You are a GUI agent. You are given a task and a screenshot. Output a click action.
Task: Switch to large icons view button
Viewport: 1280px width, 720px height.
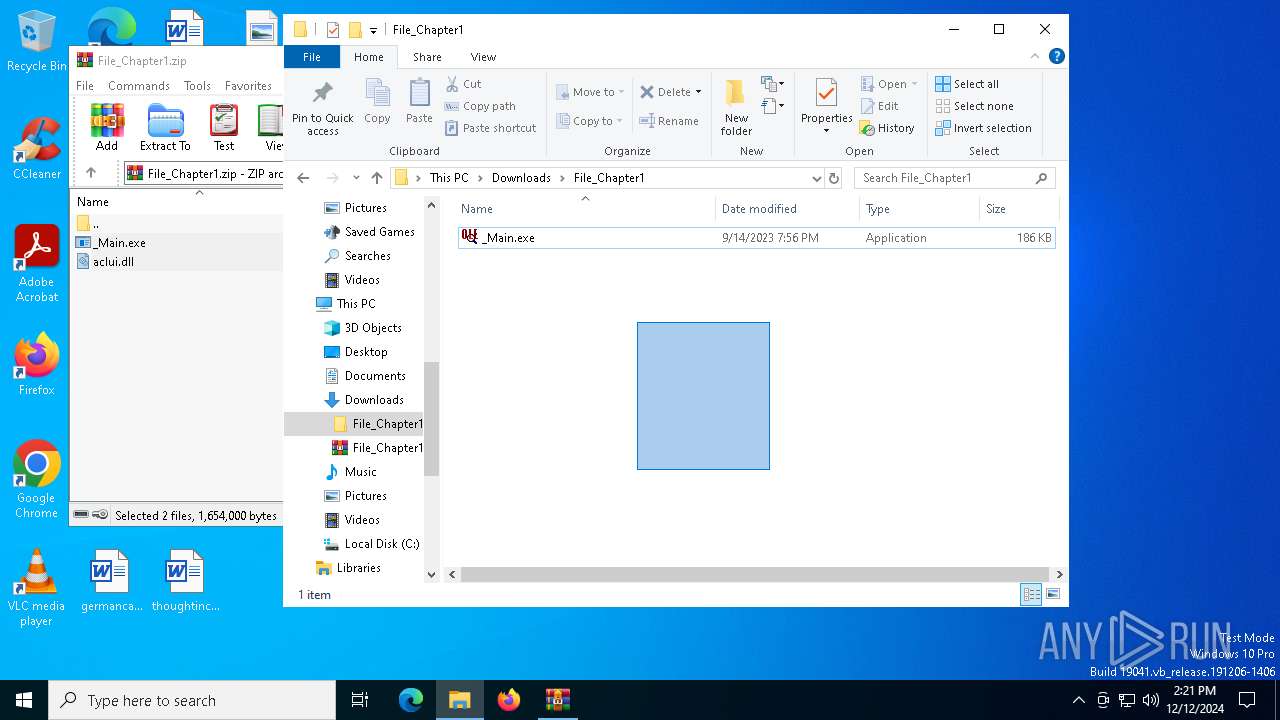(x=1052, y=595)
